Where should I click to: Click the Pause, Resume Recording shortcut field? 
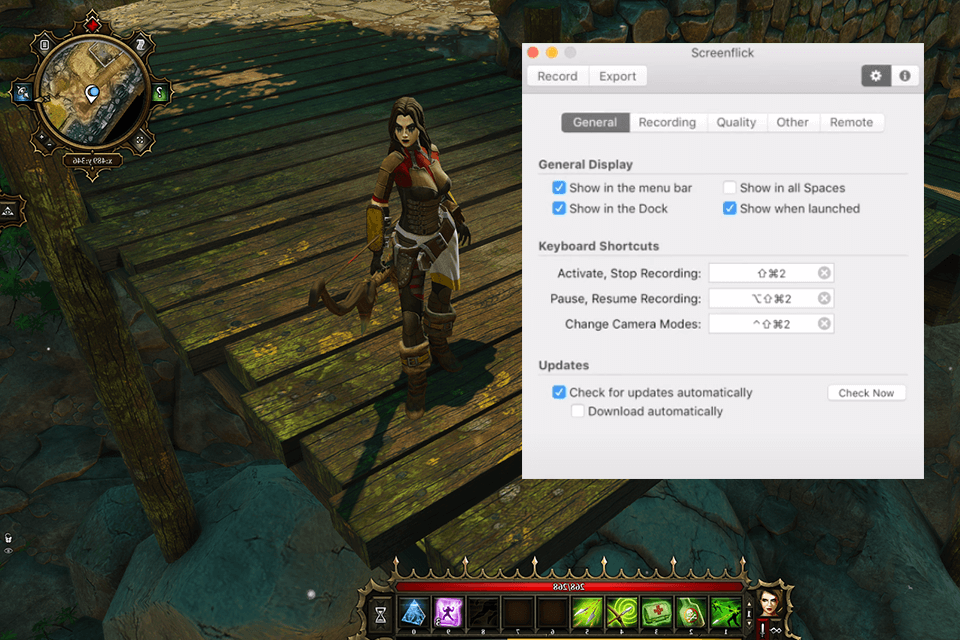pos(771,298)
